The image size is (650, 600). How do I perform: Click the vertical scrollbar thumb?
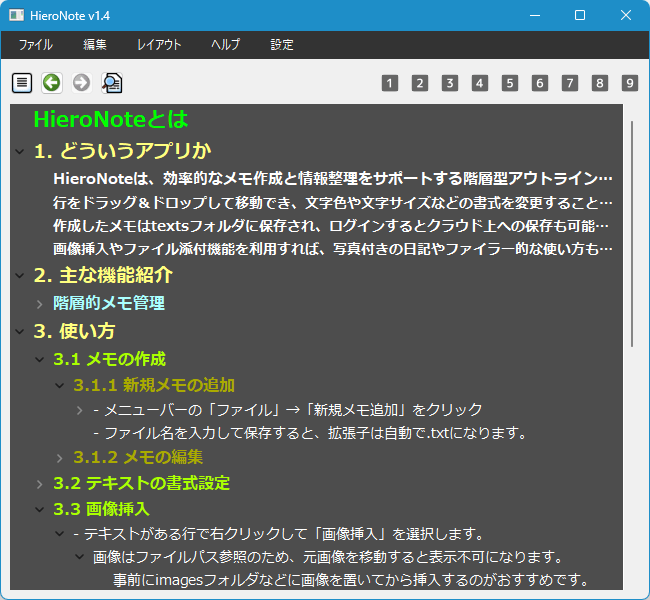[632, 234]
